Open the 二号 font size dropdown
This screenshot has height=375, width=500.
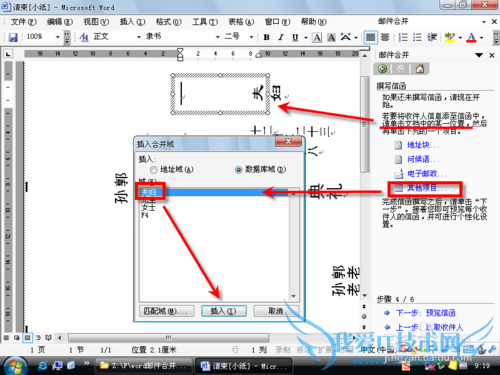coord(252,37)
